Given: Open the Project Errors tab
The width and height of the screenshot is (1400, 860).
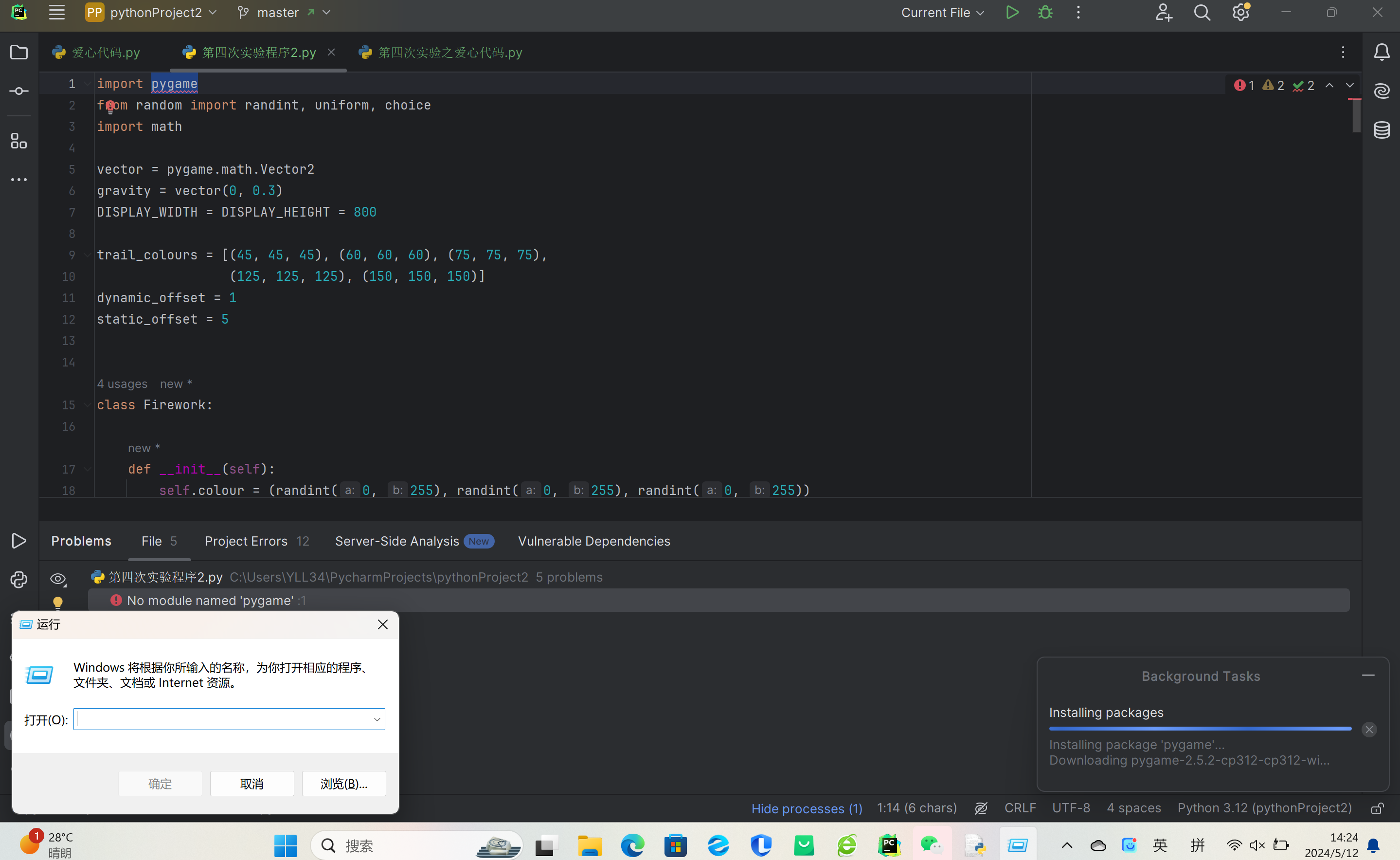Looking at the screenshot, I should (257, 541).
